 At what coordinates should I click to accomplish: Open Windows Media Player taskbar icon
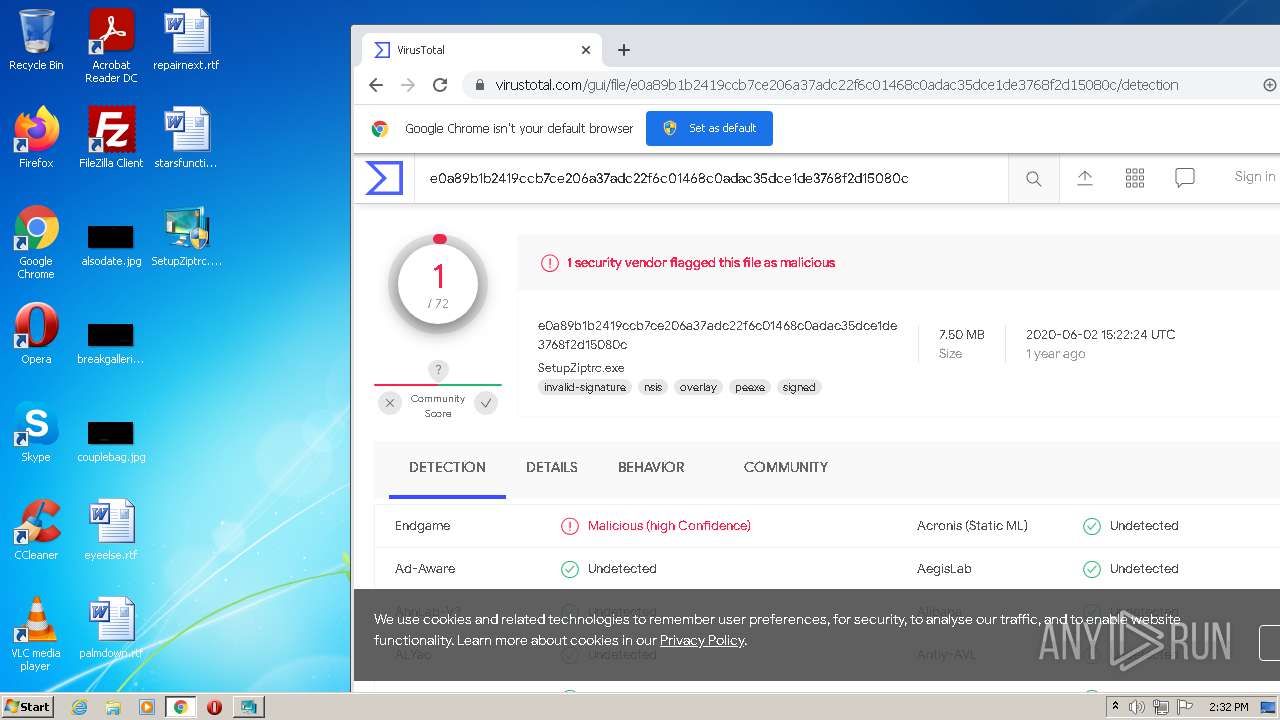click(147, 707)
